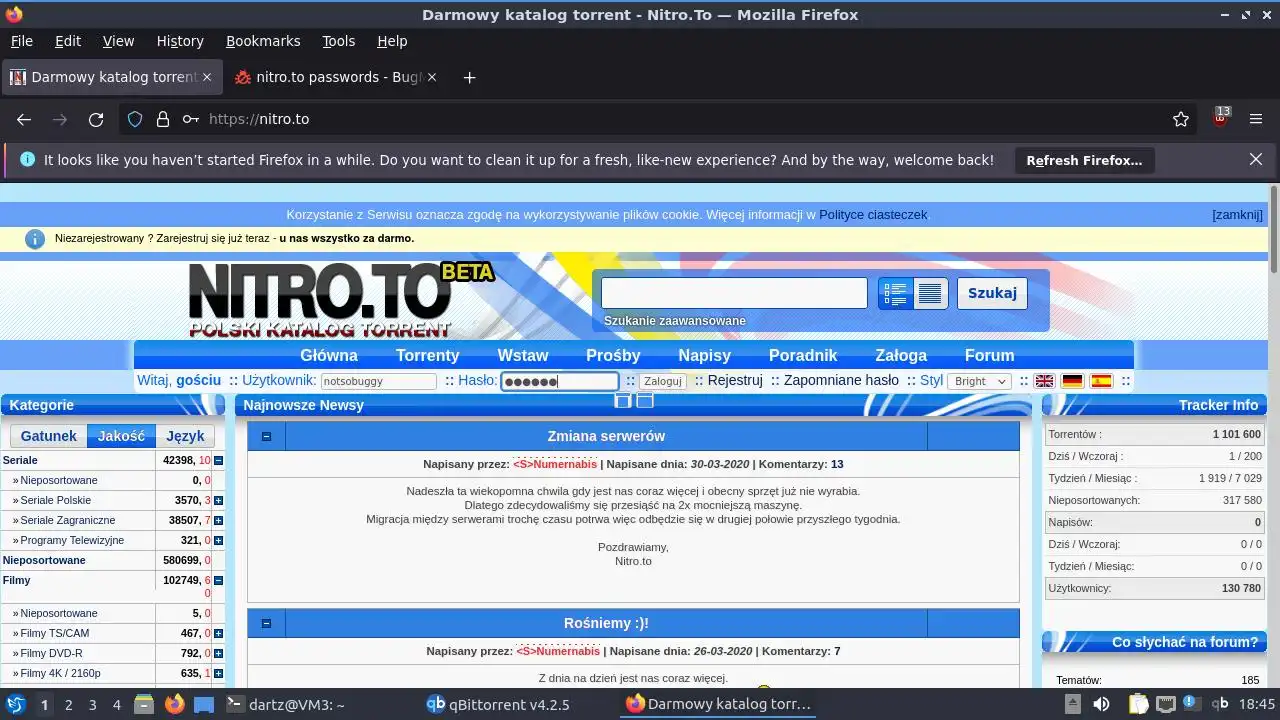Select the detailed list search view icon
The height and width of the screenshot is (720, 1280).
[x=896, y=293]
